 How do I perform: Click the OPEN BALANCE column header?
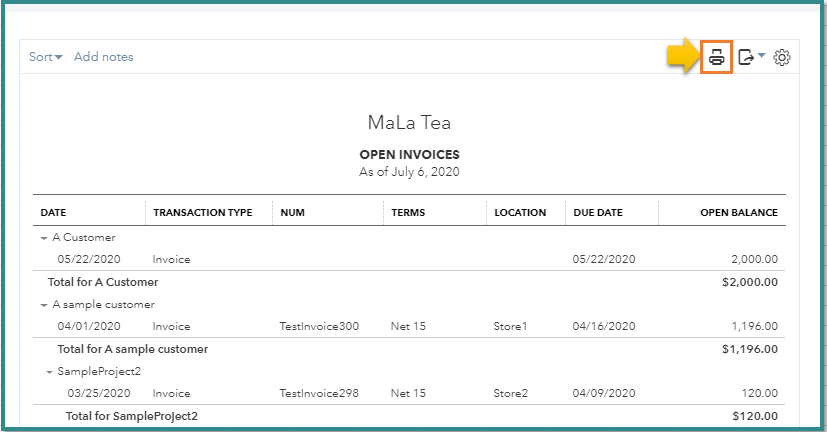(x=739, y=213)
